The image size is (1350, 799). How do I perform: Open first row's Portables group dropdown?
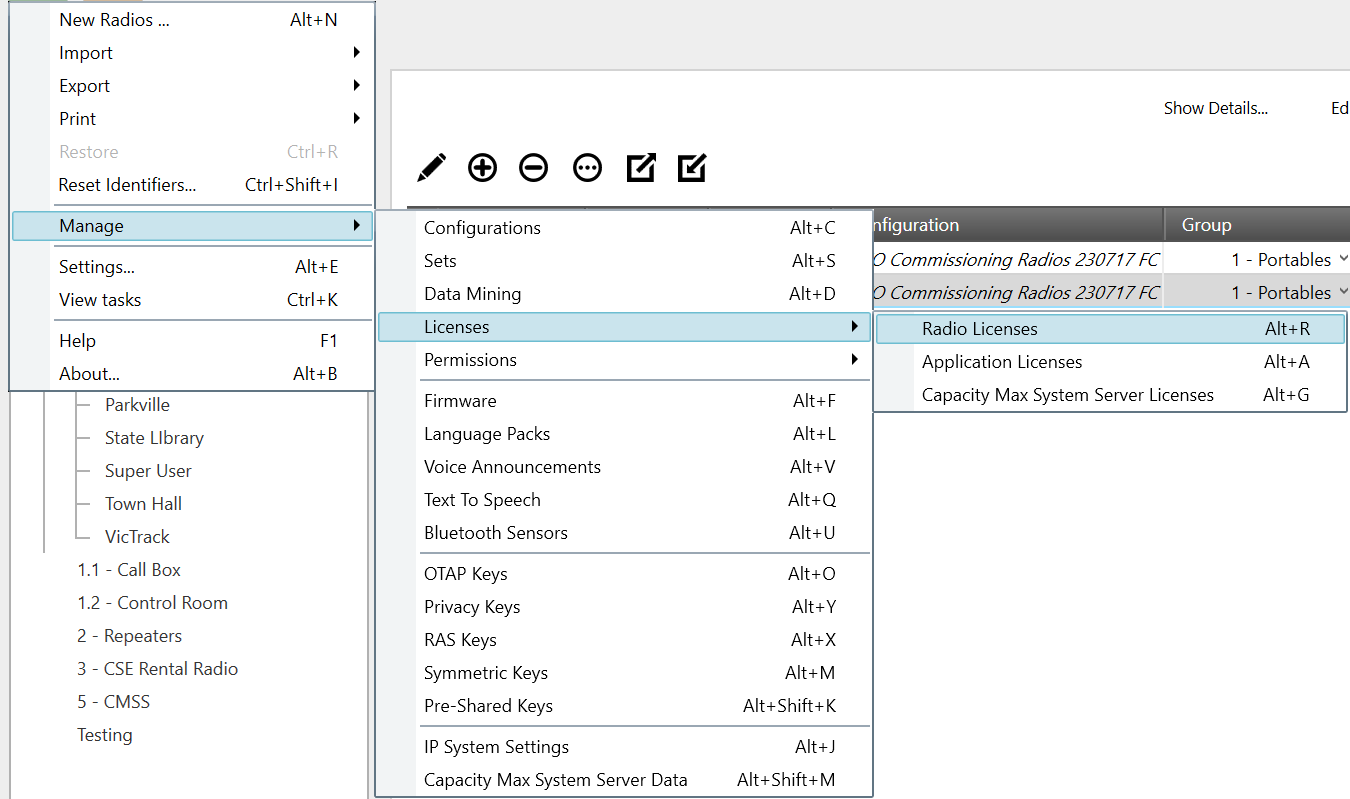point(1341,259)
